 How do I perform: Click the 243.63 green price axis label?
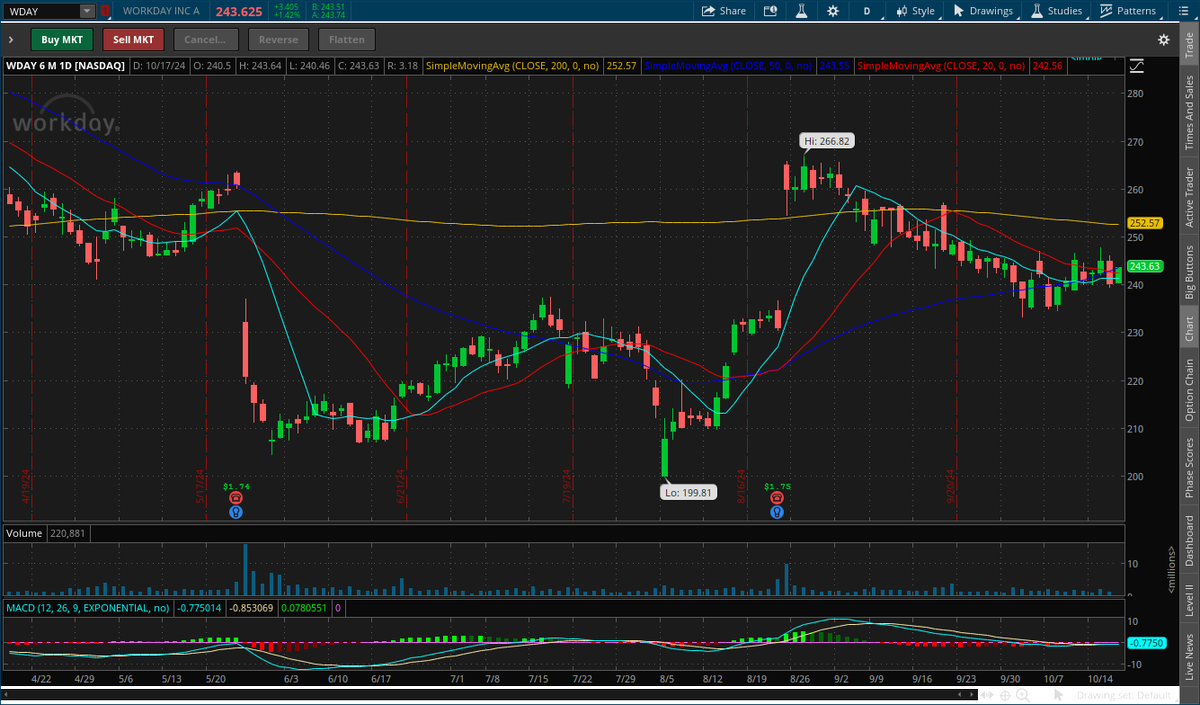1143,266
